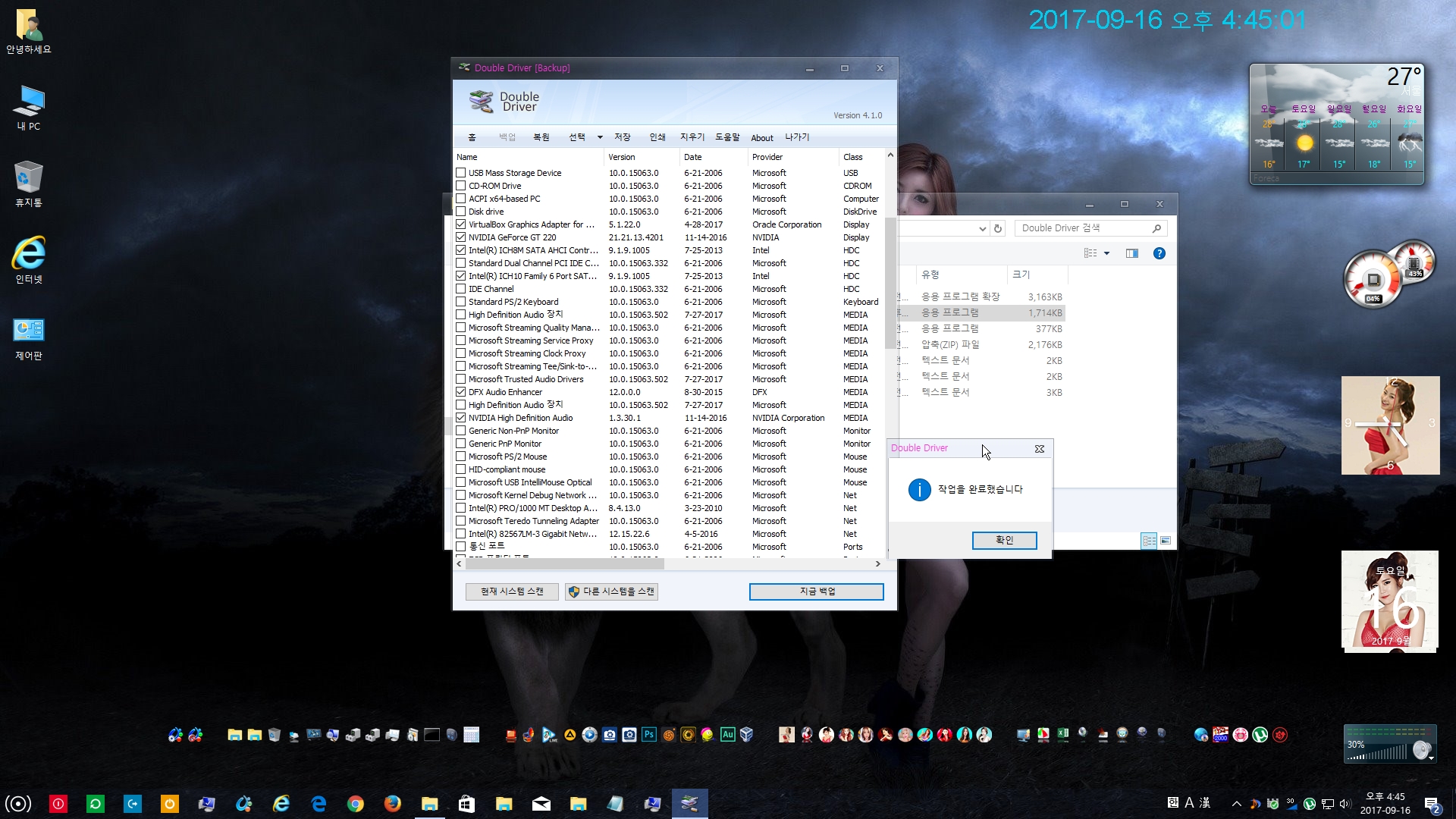1456x819 pixels.
Task: Open the 선택 dropdown arrow
Action: [600, 137]
